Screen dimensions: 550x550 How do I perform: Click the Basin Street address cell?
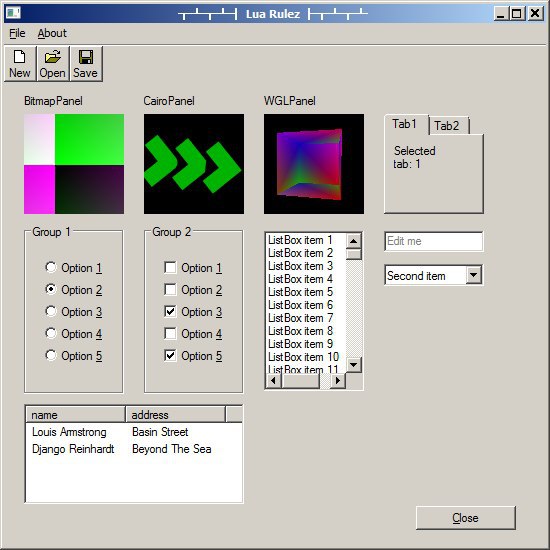(x=160, y=432)
